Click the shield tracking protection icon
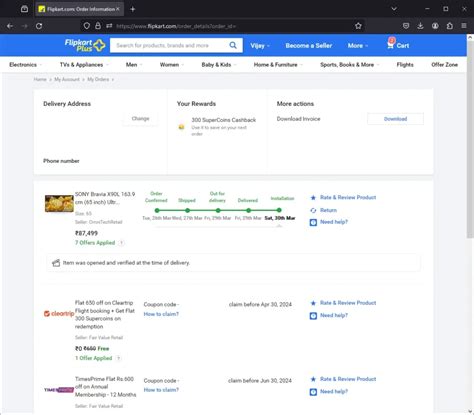 tap(87, 26)
